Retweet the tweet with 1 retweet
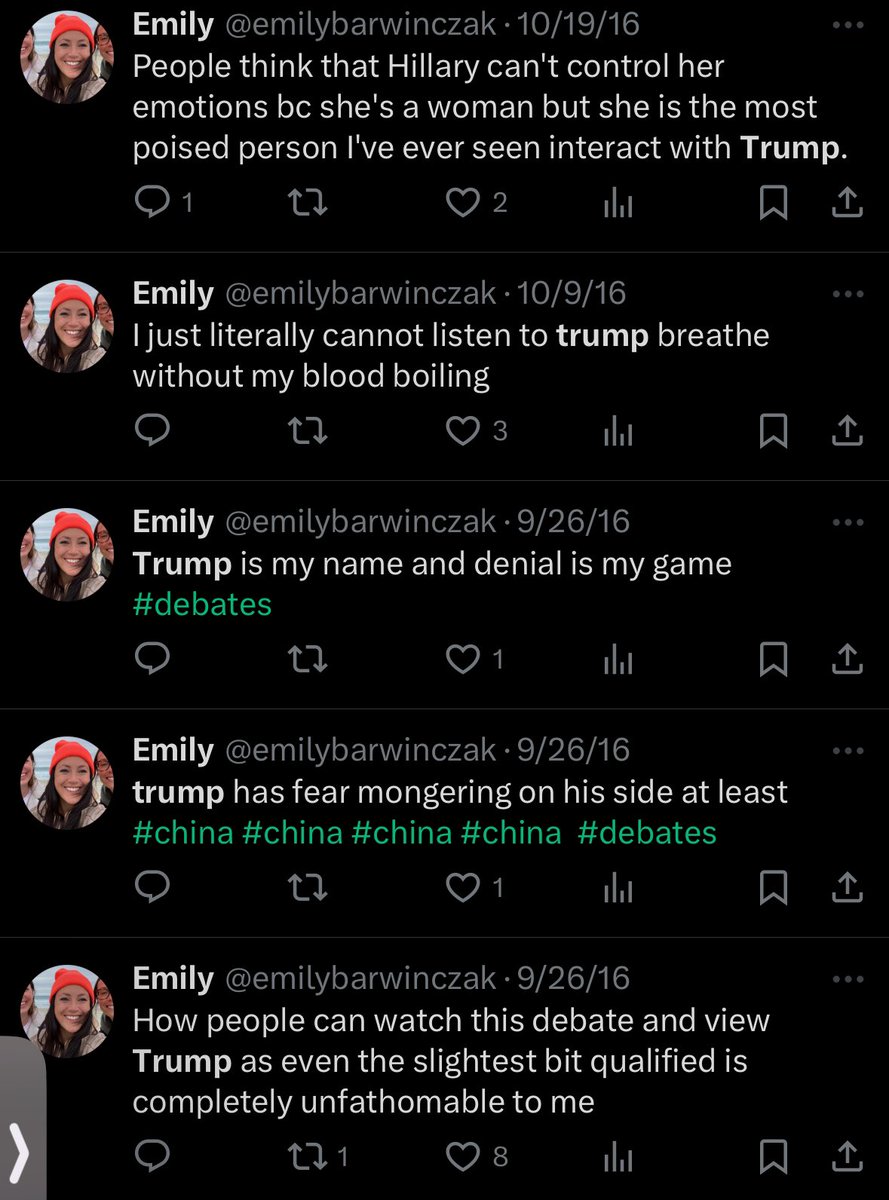Screen dimensions: 889x1200 pyautogui.click(x=307, y=1157)
